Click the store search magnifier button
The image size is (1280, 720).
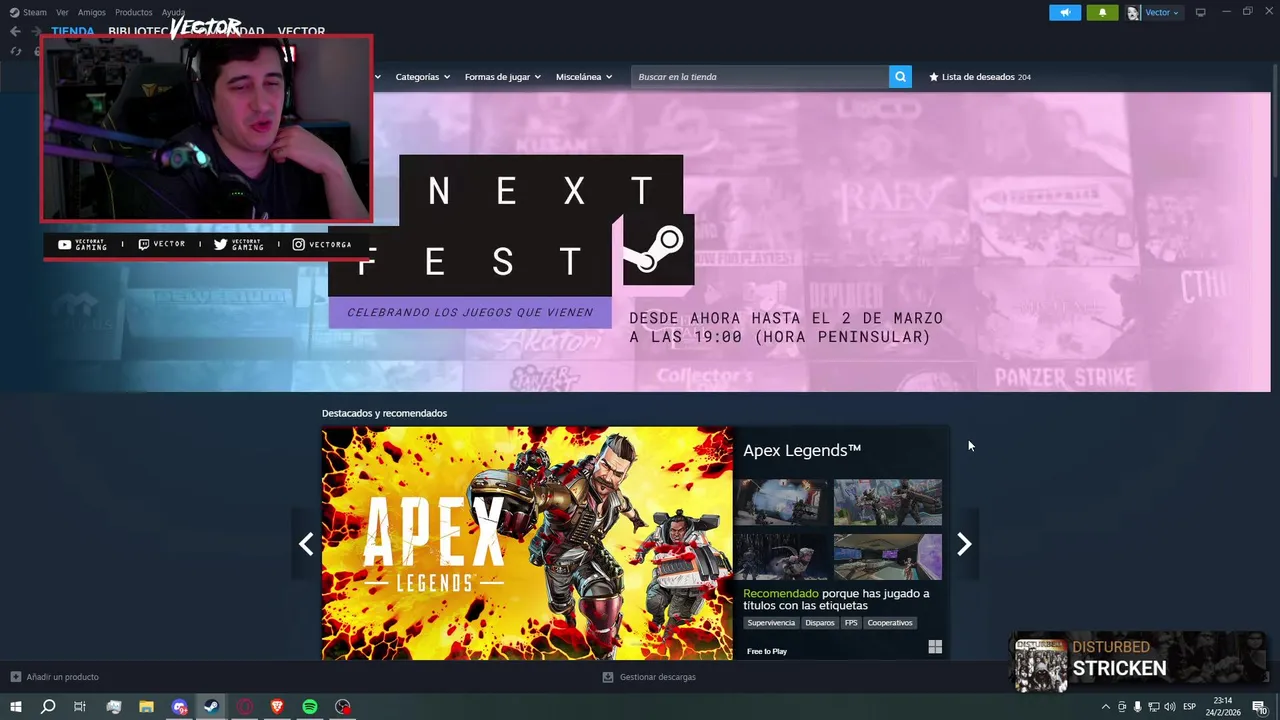(x=900, y=76)
